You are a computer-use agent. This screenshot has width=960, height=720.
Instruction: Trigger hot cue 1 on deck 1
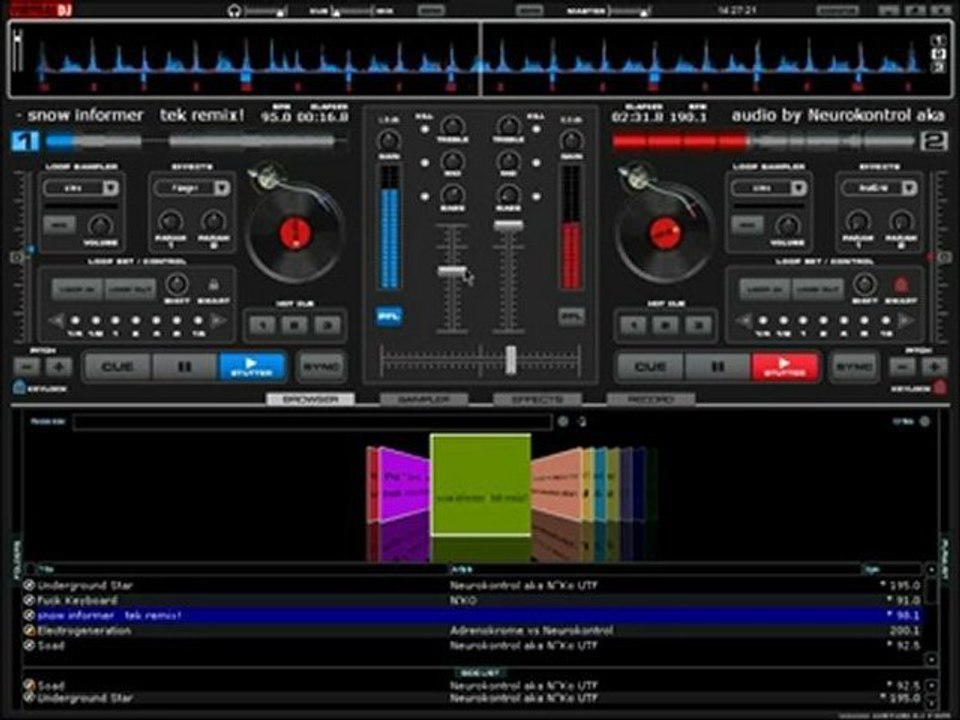point(262,325)
